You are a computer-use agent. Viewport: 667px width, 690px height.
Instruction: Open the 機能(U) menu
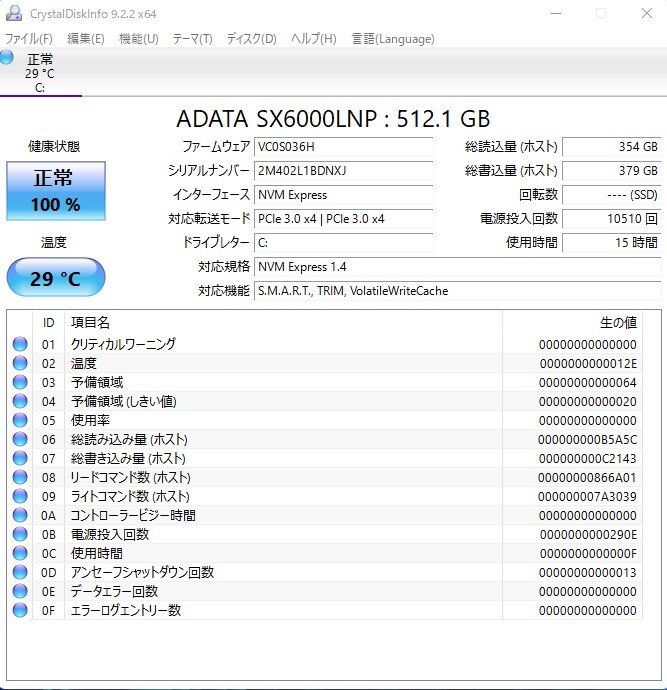138,39
